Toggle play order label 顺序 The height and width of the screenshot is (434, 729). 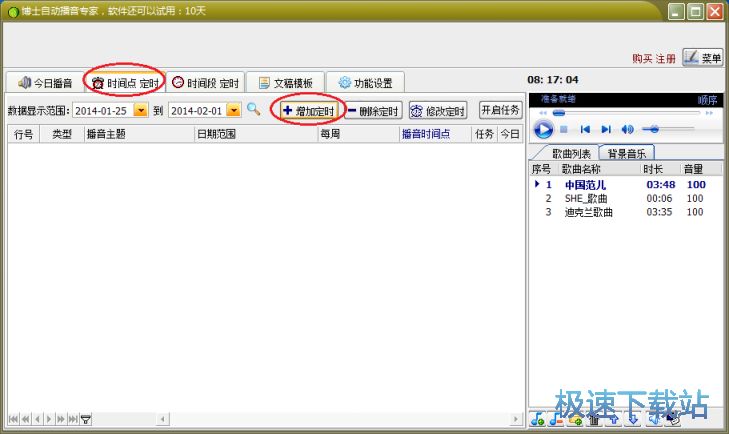pyautogui.click(x=707, y=100)
